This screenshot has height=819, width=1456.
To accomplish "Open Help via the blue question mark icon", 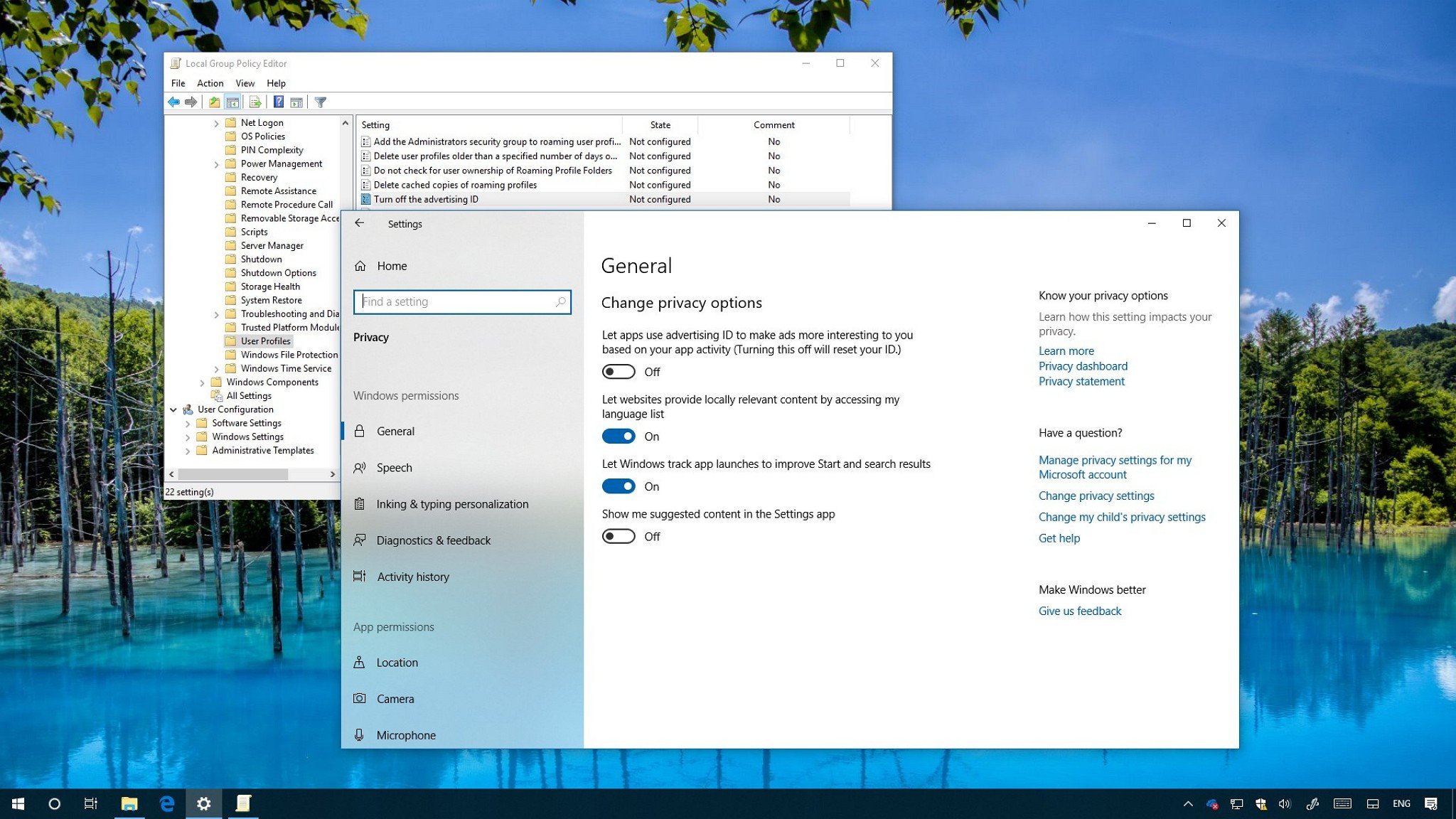I will [x=279, y=102].
